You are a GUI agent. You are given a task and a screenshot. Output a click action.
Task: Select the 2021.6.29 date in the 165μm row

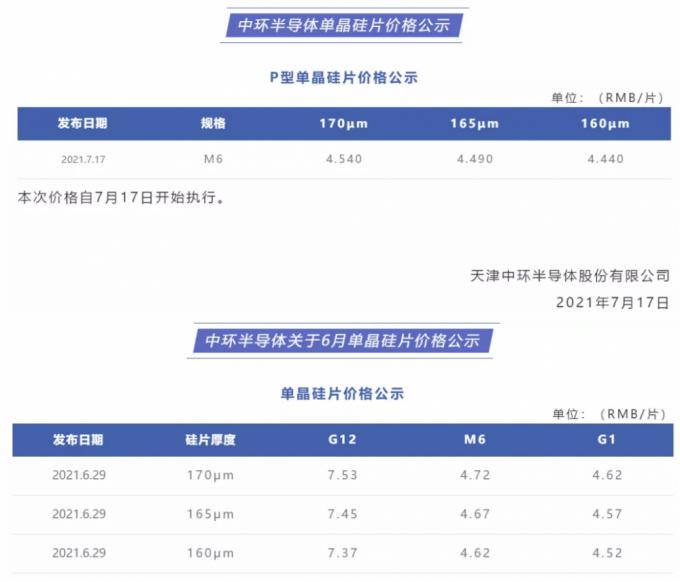click(x=79, y=514)
